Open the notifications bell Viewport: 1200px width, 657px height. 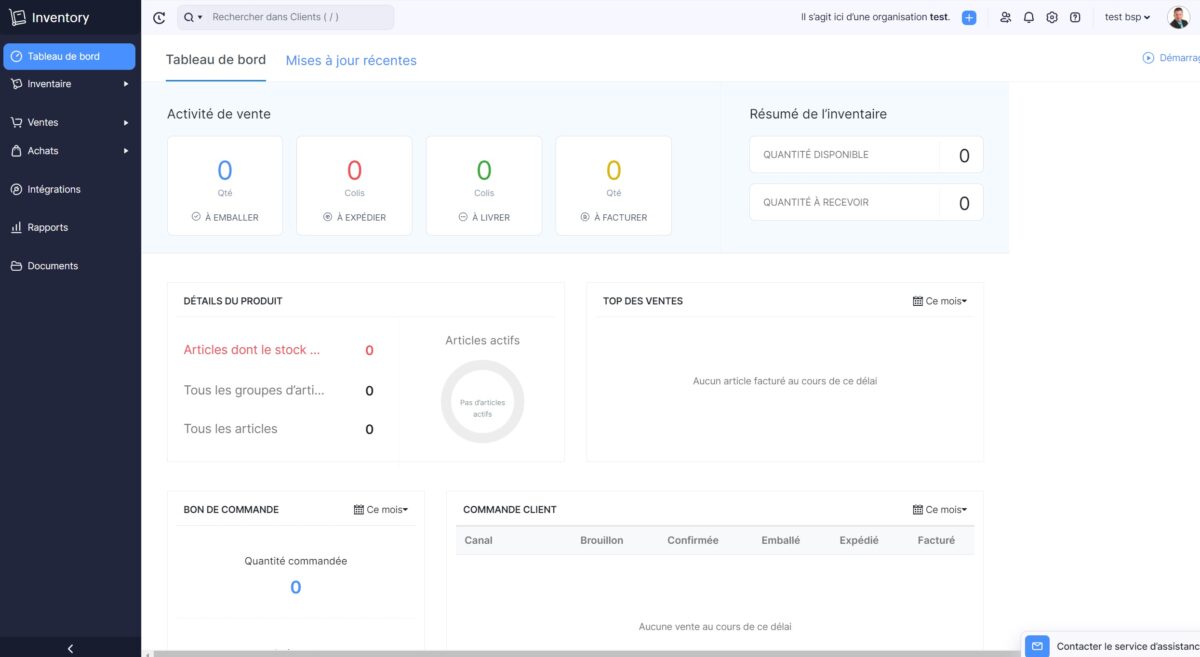click(1028, 17)
